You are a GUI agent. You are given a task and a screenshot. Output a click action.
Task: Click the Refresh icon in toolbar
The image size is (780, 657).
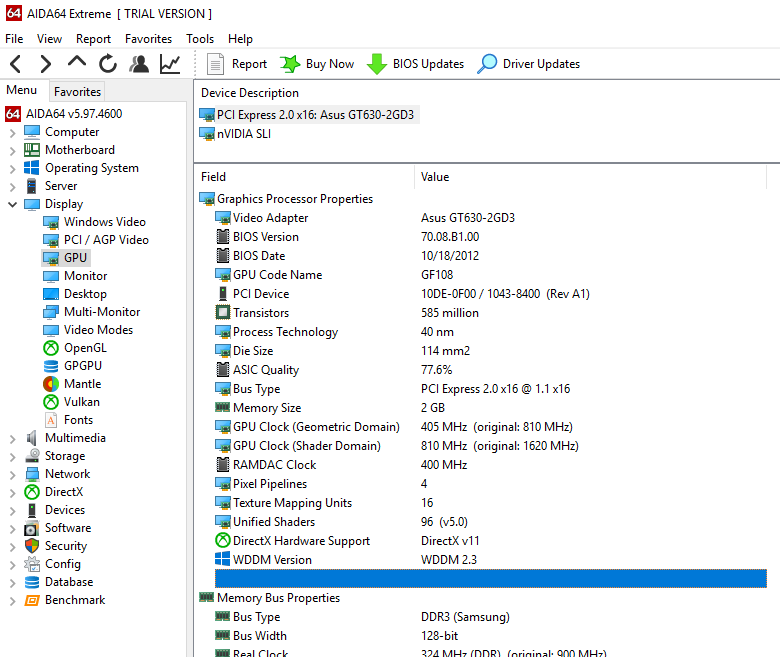(108, 64)
